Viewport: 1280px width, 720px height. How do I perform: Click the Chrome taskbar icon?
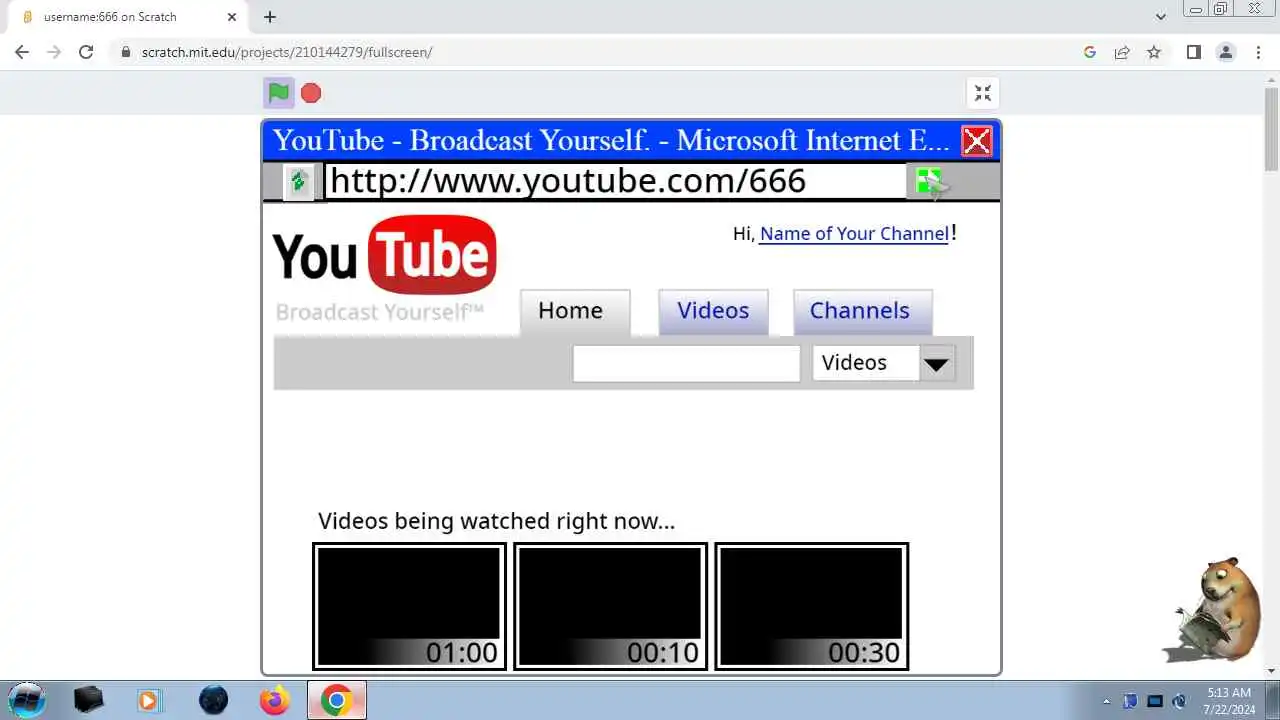tap(336, 700)
